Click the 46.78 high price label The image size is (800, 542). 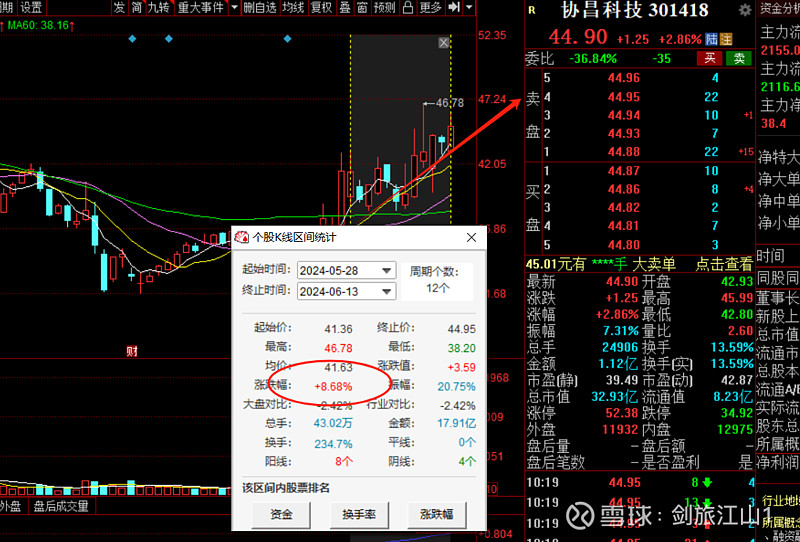click(449, 103)
